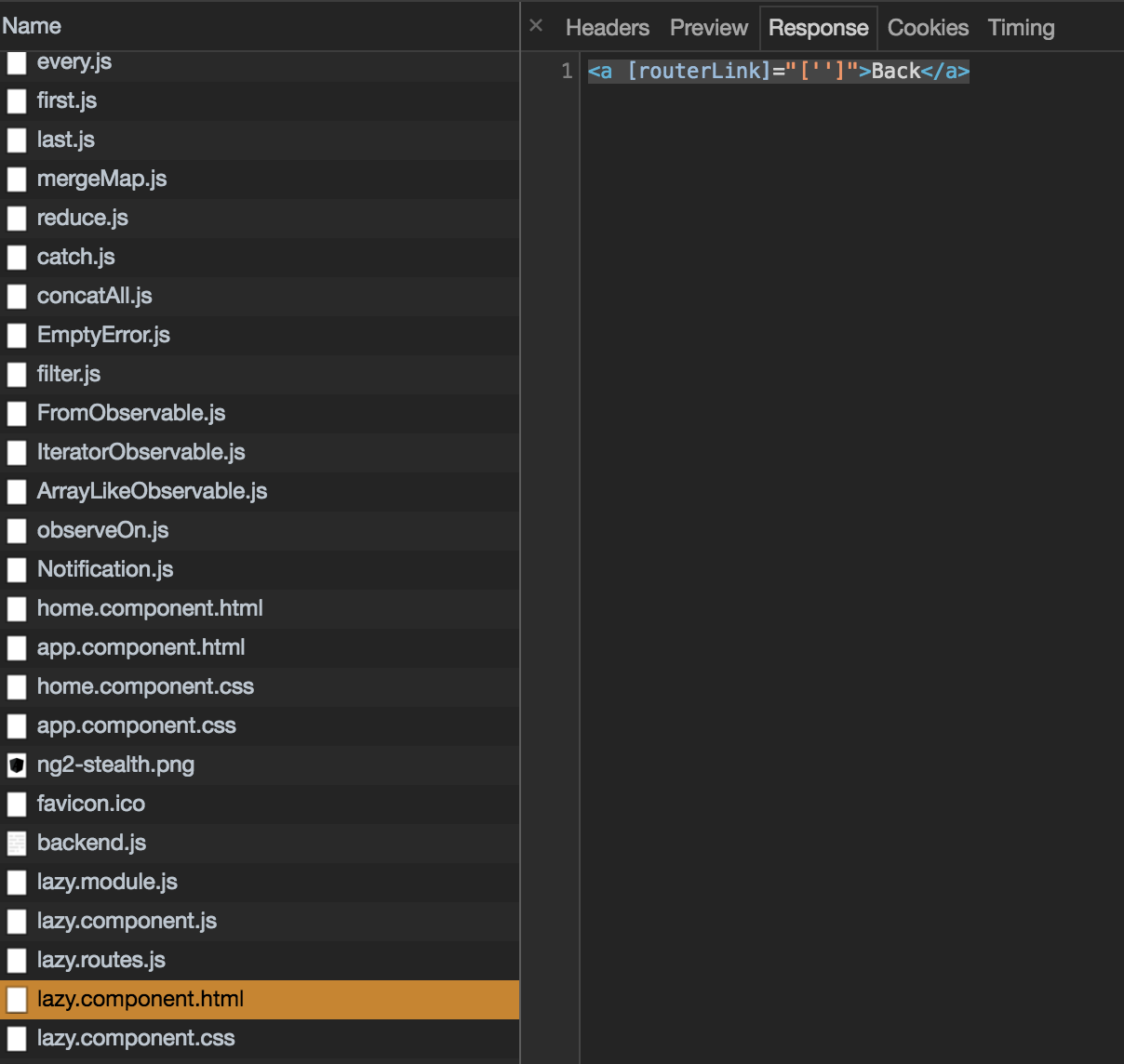
Task: Open the Headers tab
Action: click(608, 28)
